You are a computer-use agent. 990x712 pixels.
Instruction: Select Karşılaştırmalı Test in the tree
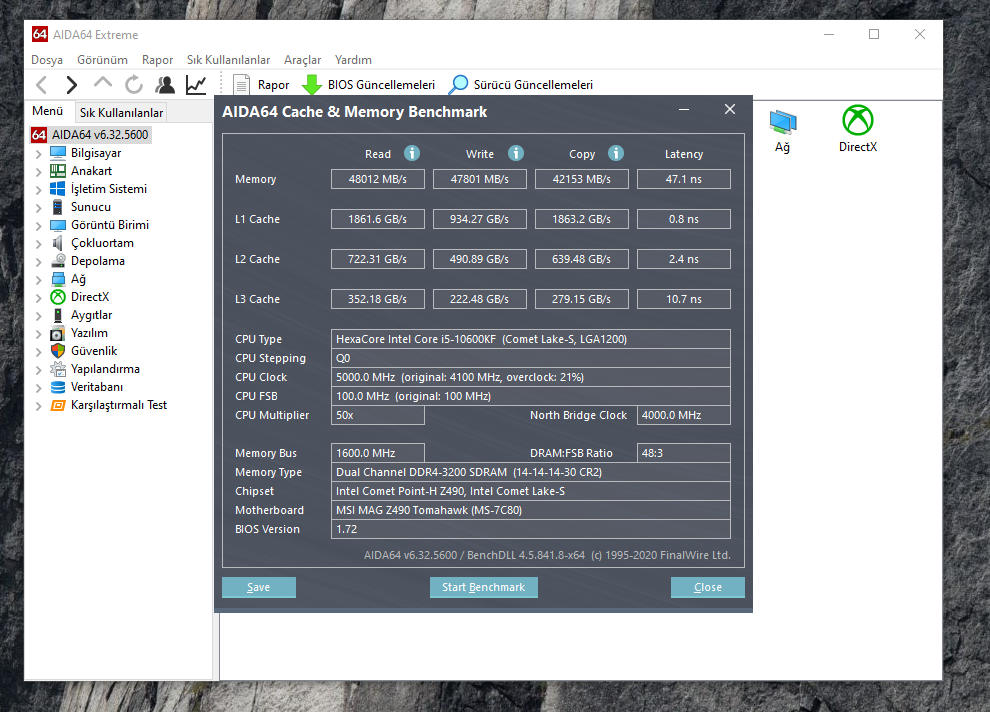click(119, 405)
